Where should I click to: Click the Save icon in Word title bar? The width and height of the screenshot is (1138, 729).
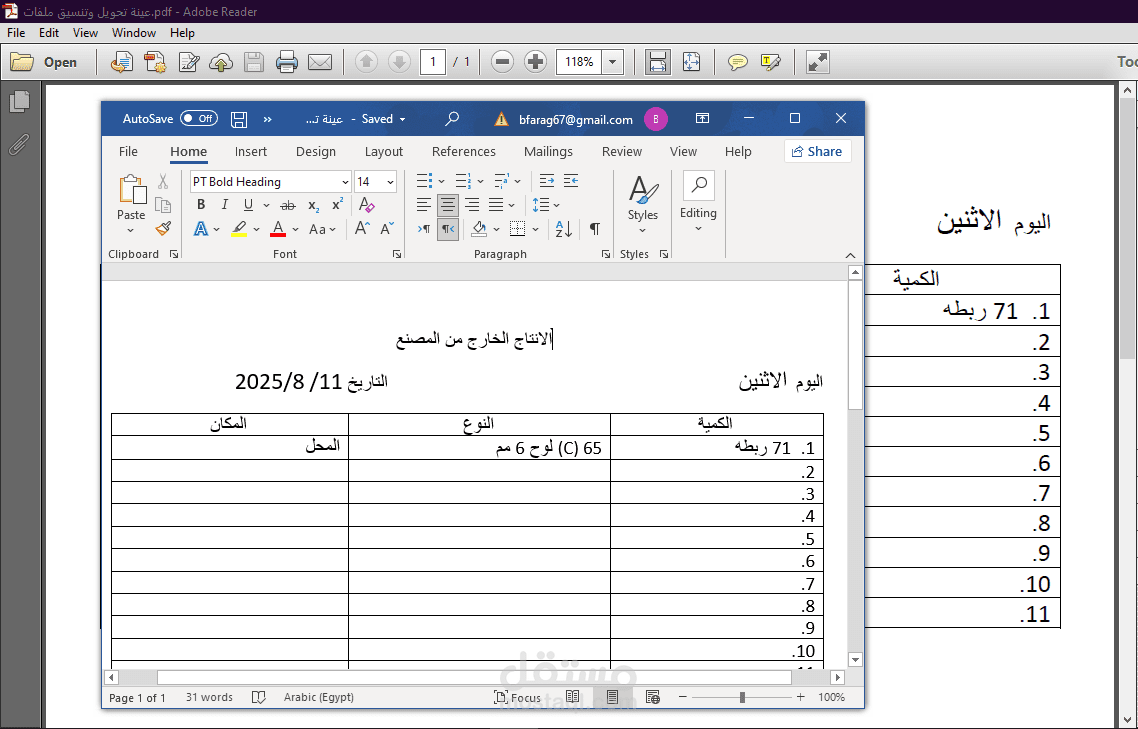[x=239, y=119]
